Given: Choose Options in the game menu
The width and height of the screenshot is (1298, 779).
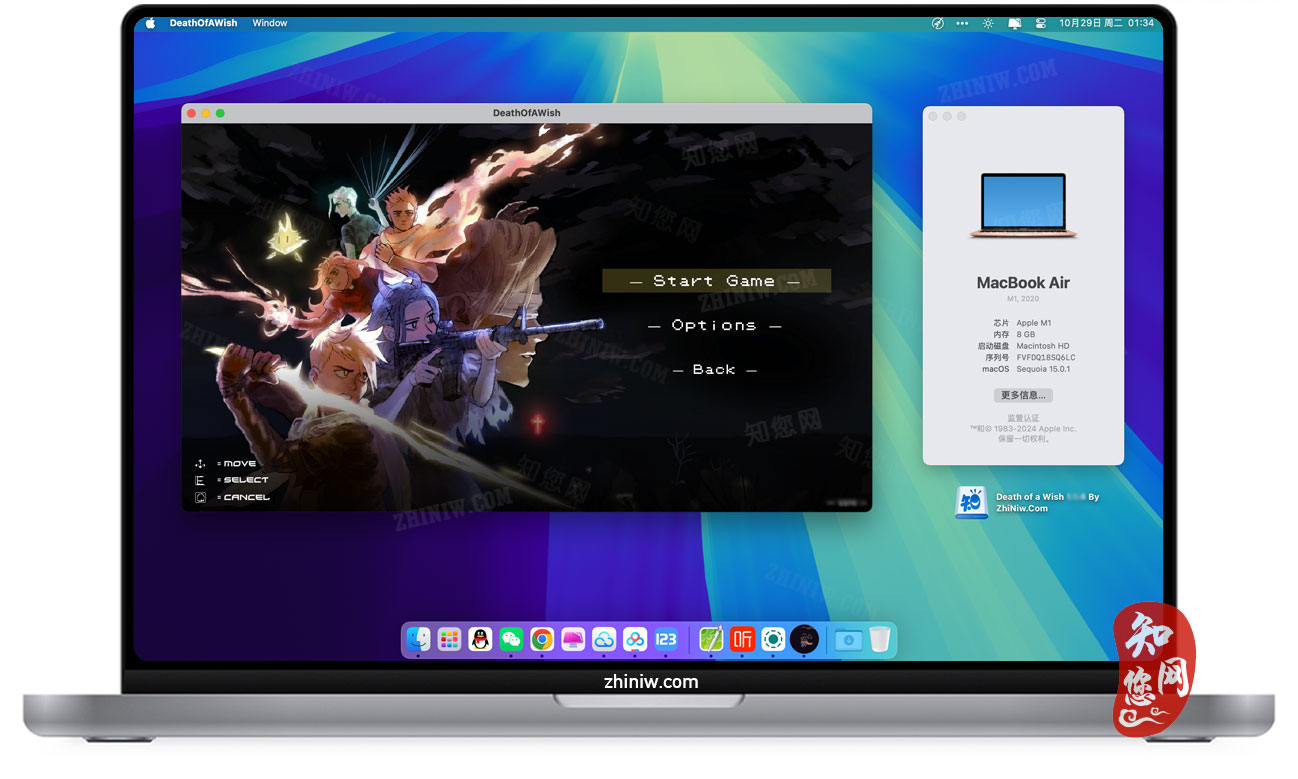Looking at the screenshot, I should click(715, 325).
